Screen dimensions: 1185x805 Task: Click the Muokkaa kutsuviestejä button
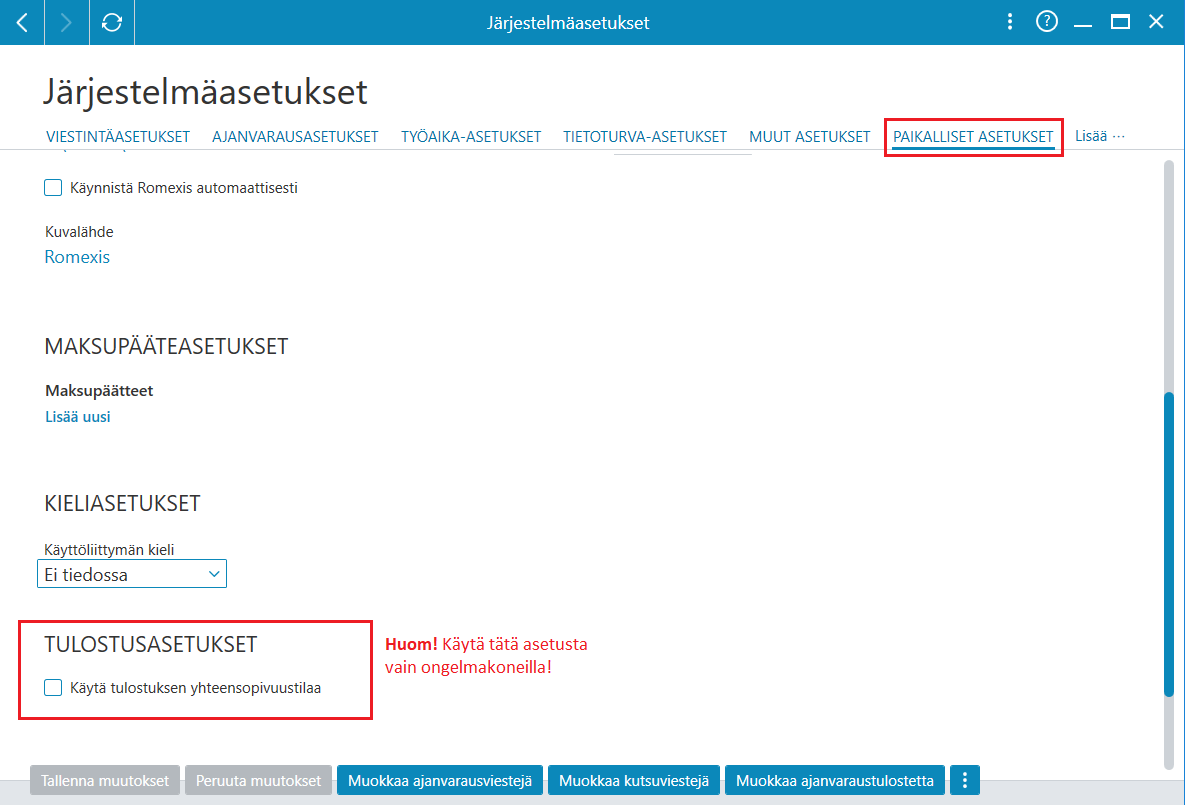(x=633, y=780)
